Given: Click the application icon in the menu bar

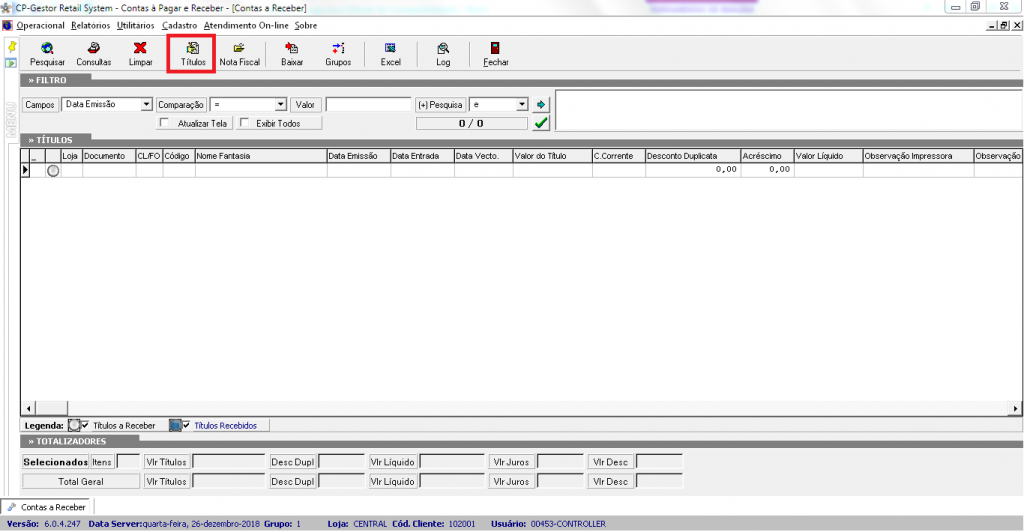Looking at the screenshot, I should pyautogui.click(x=7, y=25).
